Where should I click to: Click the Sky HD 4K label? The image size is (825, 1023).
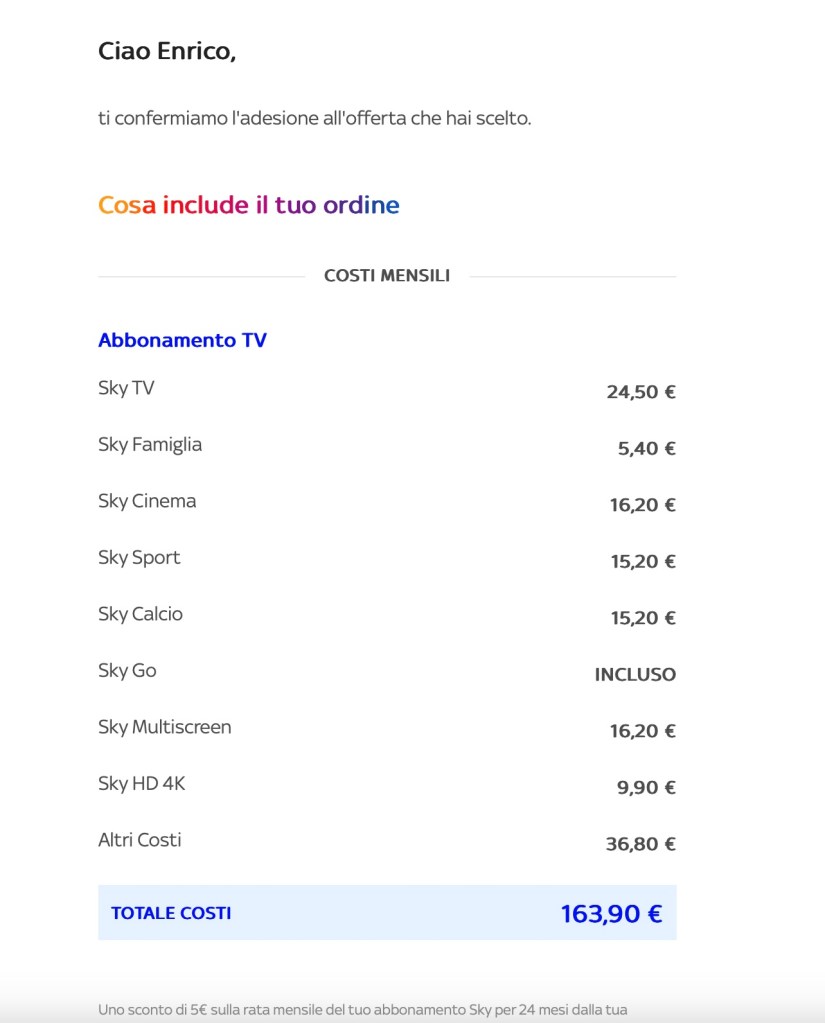[141, 784]
